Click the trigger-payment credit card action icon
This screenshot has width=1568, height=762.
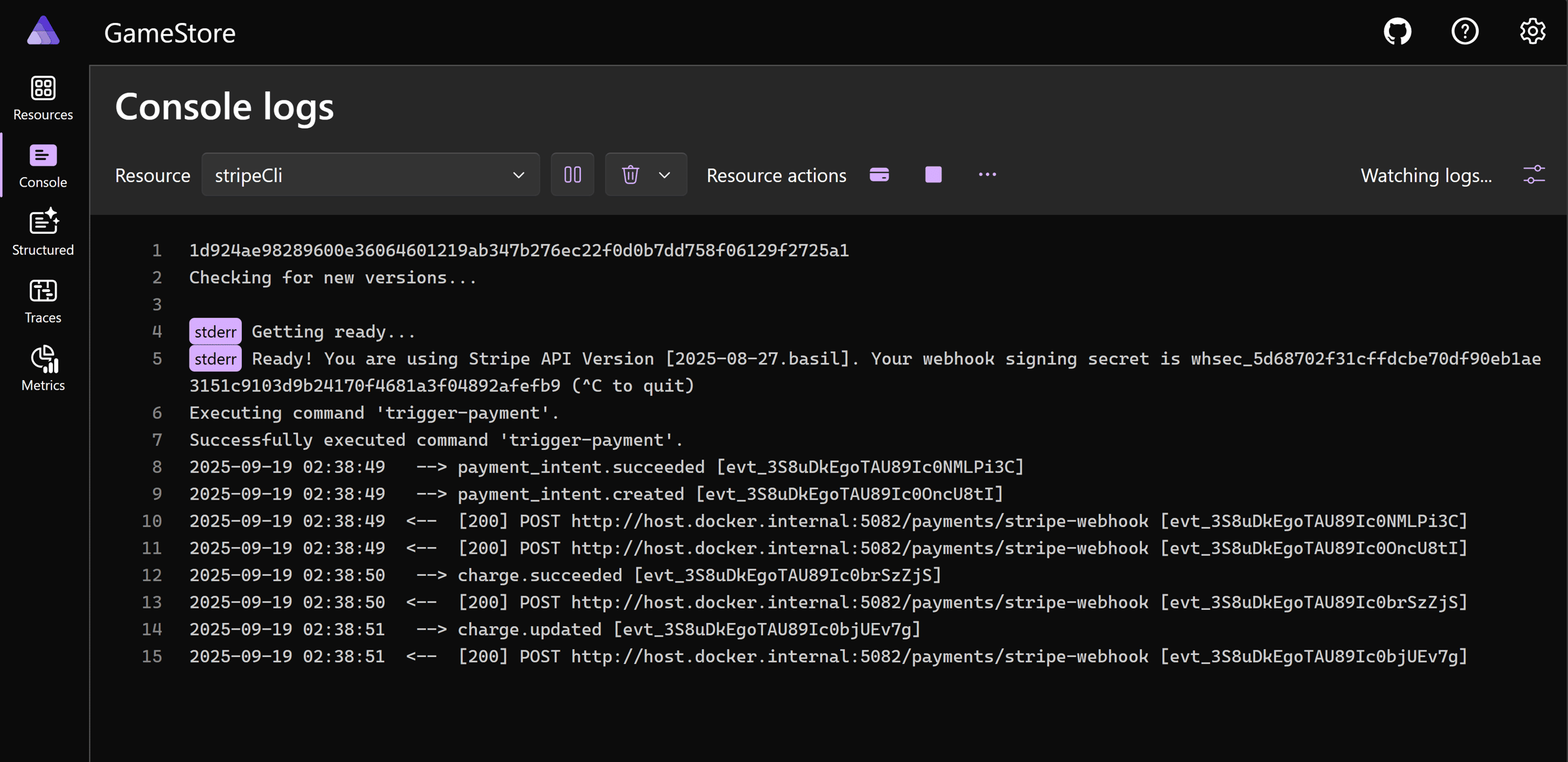click(879, 175)
